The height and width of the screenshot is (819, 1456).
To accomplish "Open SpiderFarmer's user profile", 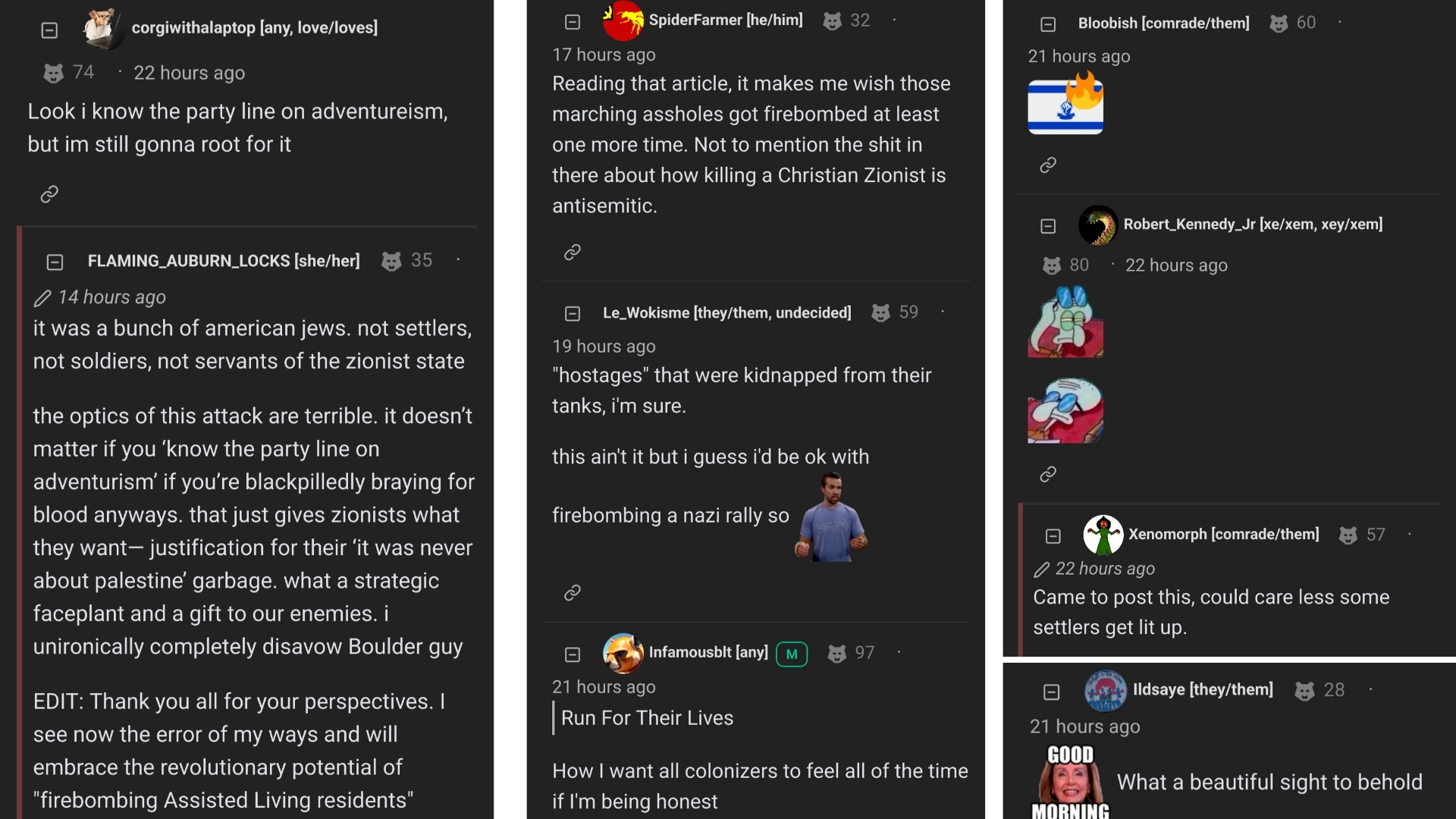I will (x=725, y=20).
